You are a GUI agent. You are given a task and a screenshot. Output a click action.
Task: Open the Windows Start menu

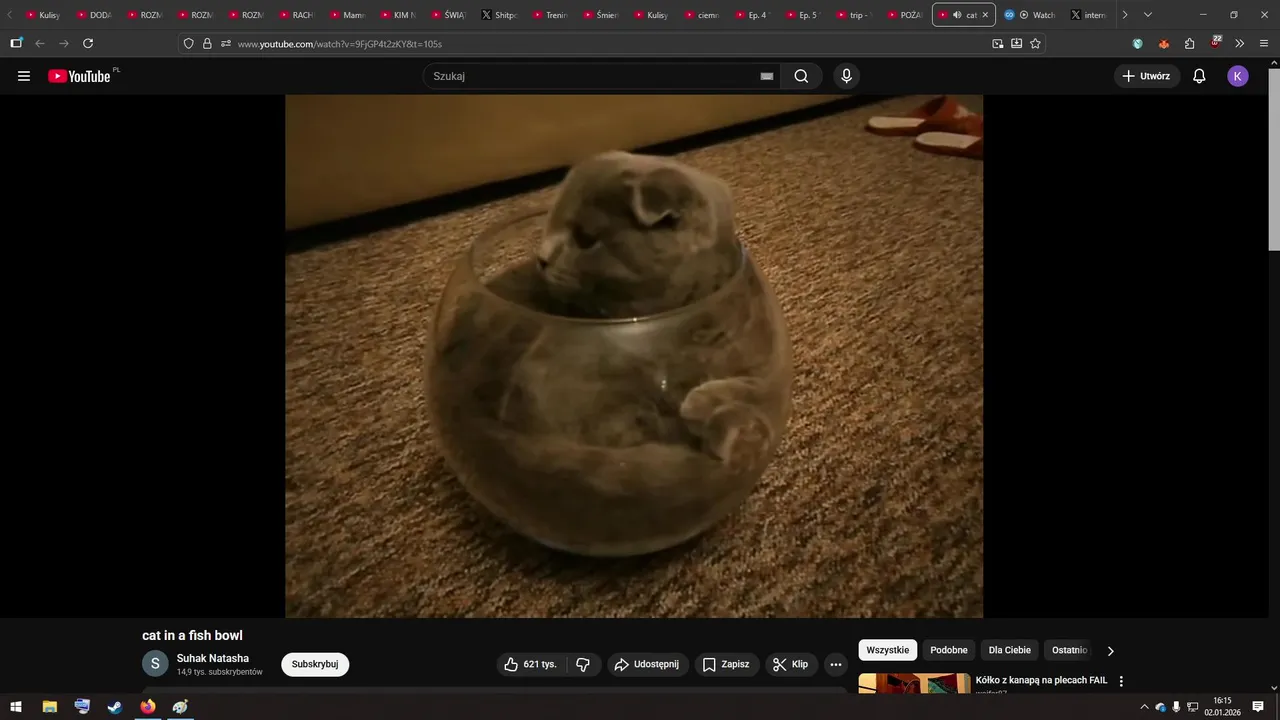pyautogui.click(x=16, y=707)
